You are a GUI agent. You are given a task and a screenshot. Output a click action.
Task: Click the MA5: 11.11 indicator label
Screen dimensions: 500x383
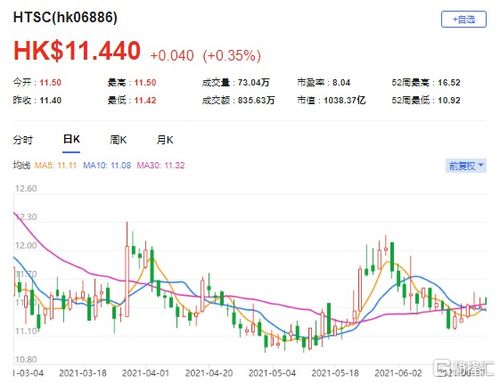click(x=55, y=165)
